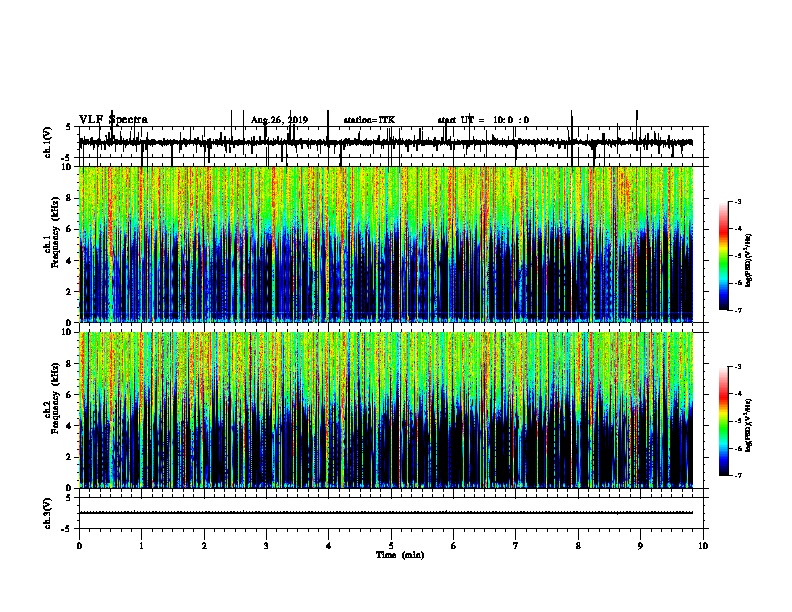Select the '4' kHz tick on ch.2 frequency axis
Viewport: 792px width, 612px height.
point(69,426)
